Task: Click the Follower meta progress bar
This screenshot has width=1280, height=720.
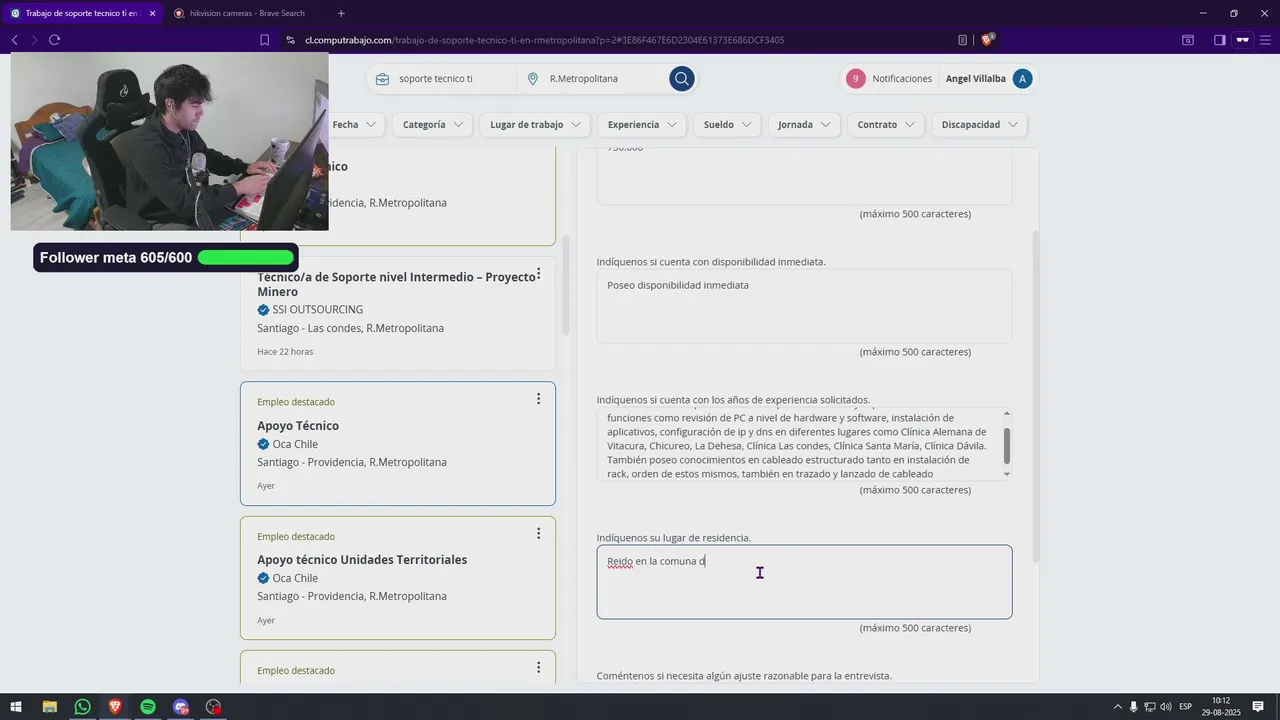Action: click(x=245, y=258)
